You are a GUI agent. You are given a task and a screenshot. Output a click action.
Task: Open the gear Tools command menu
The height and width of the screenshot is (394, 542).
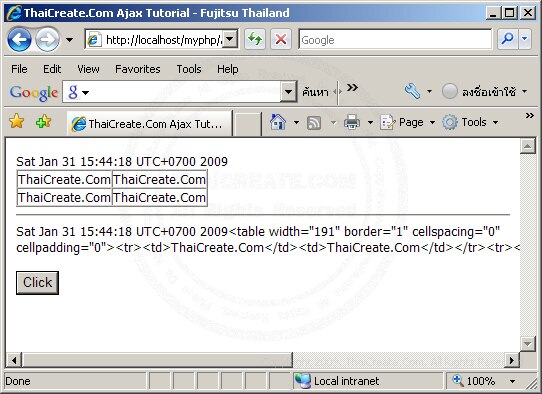point(470,122)
